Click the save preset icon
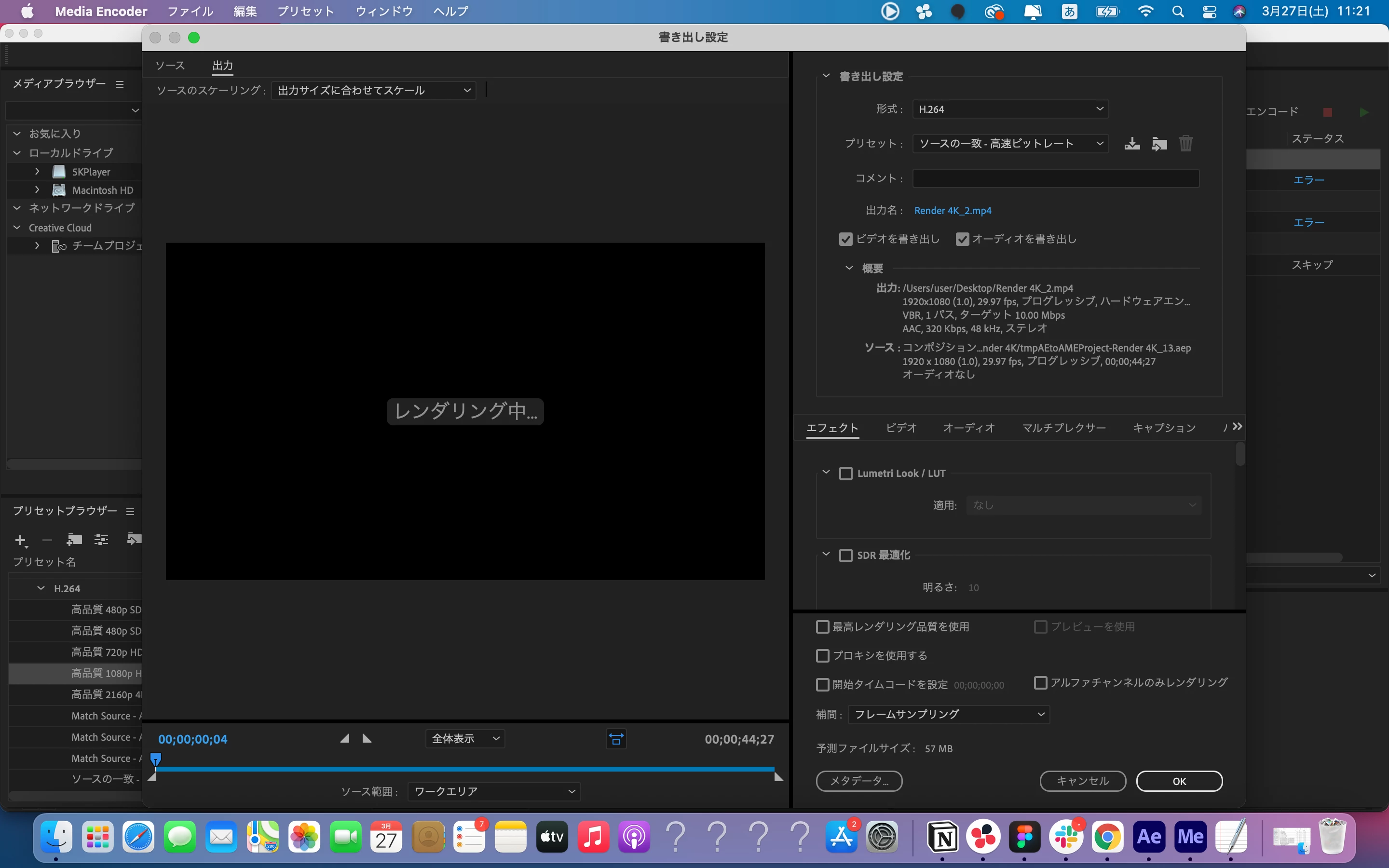The height and width of the screenshot is (868, 1389). [1132, 144]
